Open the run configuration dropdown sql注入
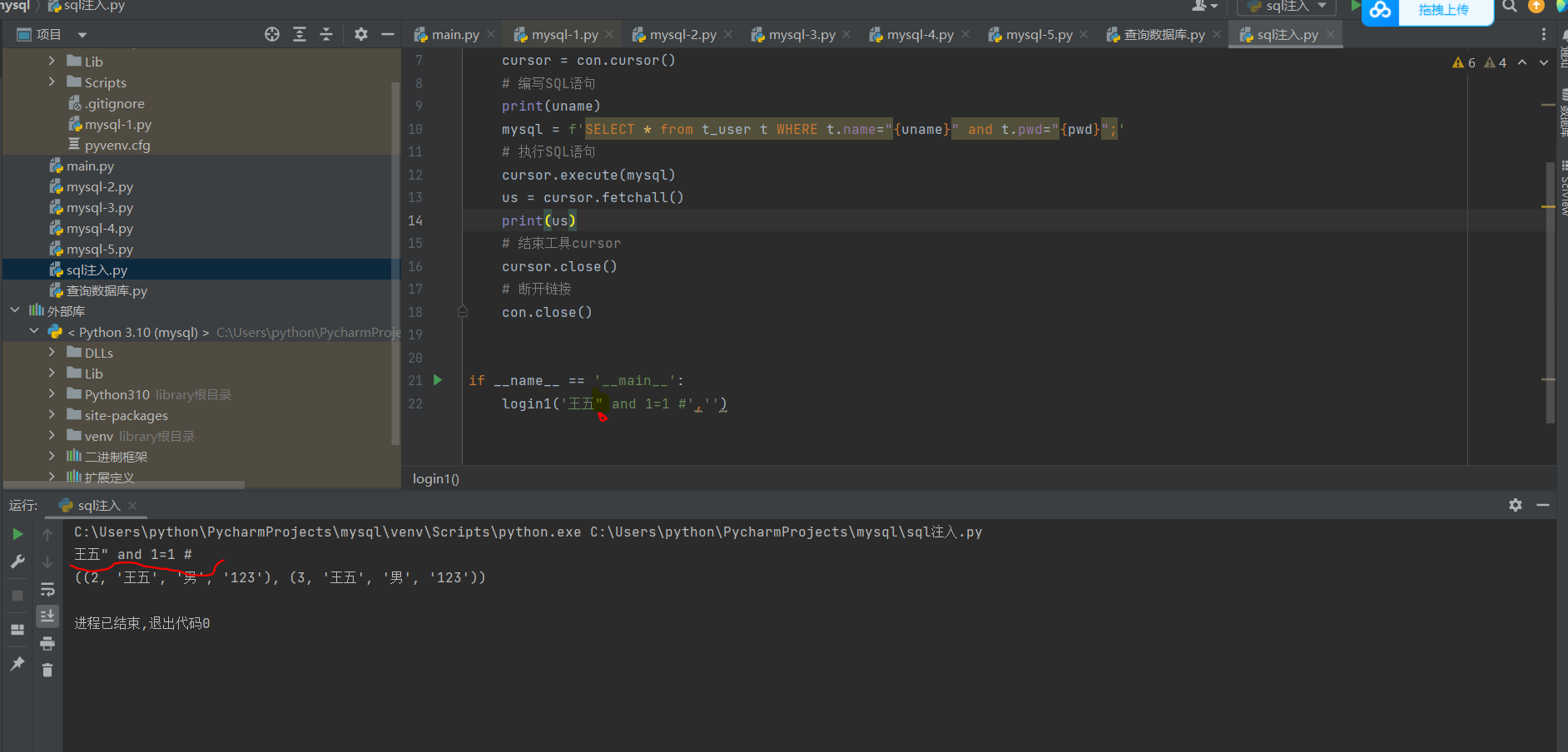The width and height of the screenshot is (1568, 752). (x=1287, y=7)
